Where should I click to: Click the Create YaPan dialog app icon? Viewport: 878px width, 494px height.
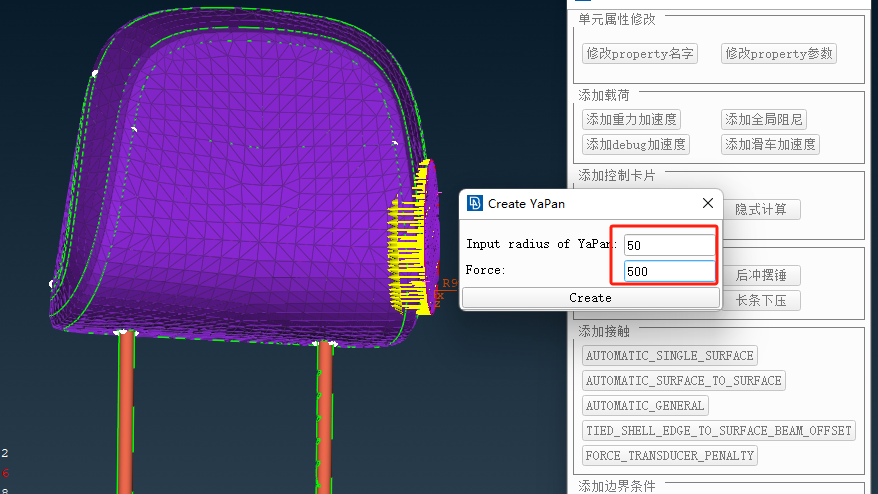click(x=475, y=203)
